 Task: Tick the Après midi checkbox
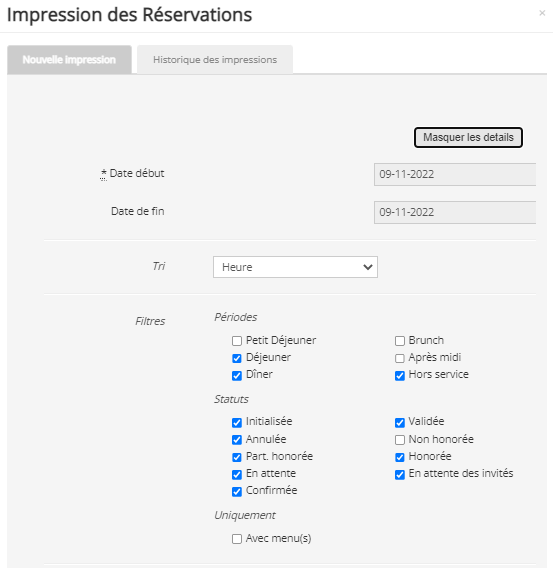(400, 358)
